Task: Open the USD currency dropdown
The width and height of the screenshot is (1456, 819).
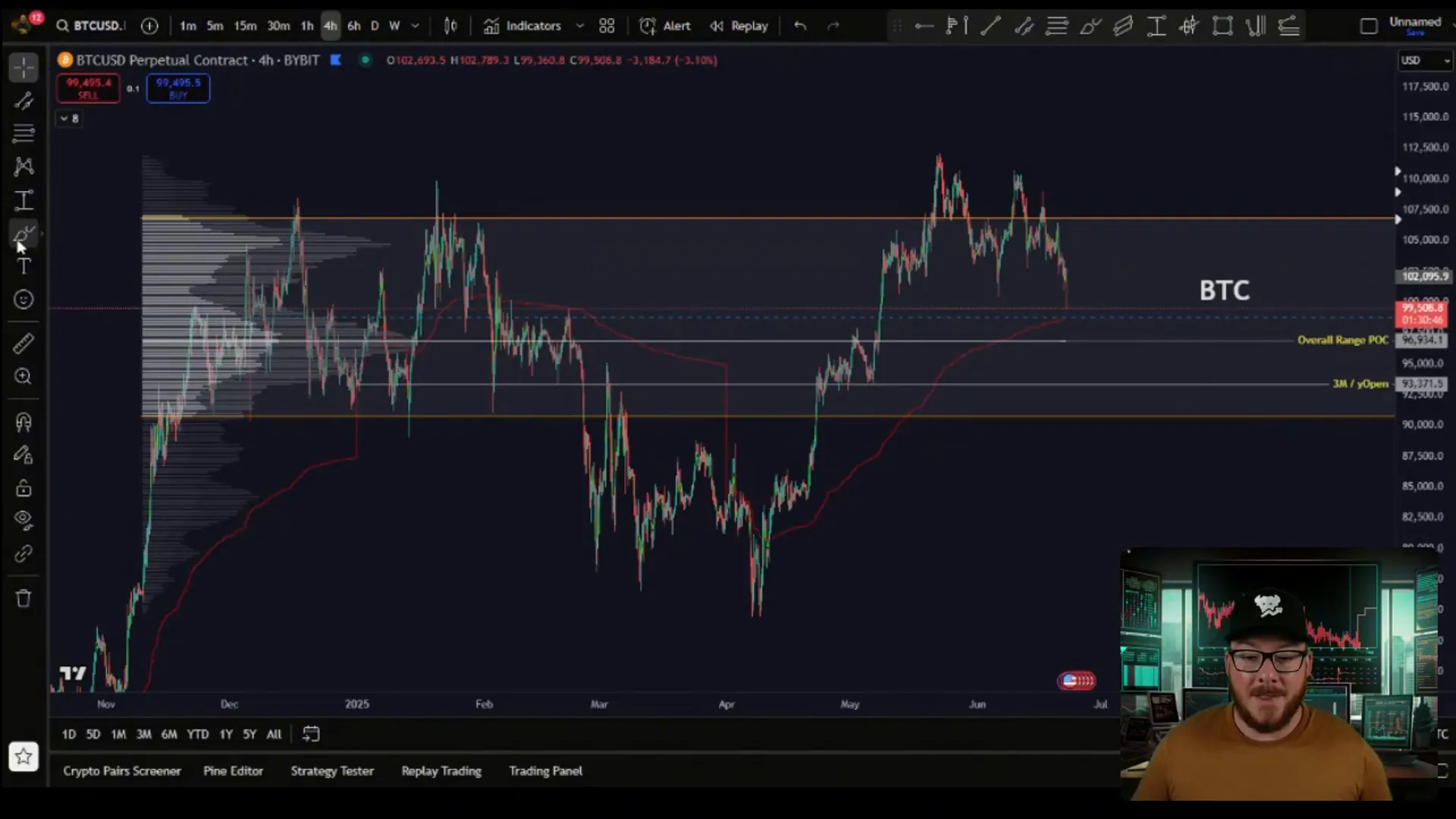Action: point(1424,60)
